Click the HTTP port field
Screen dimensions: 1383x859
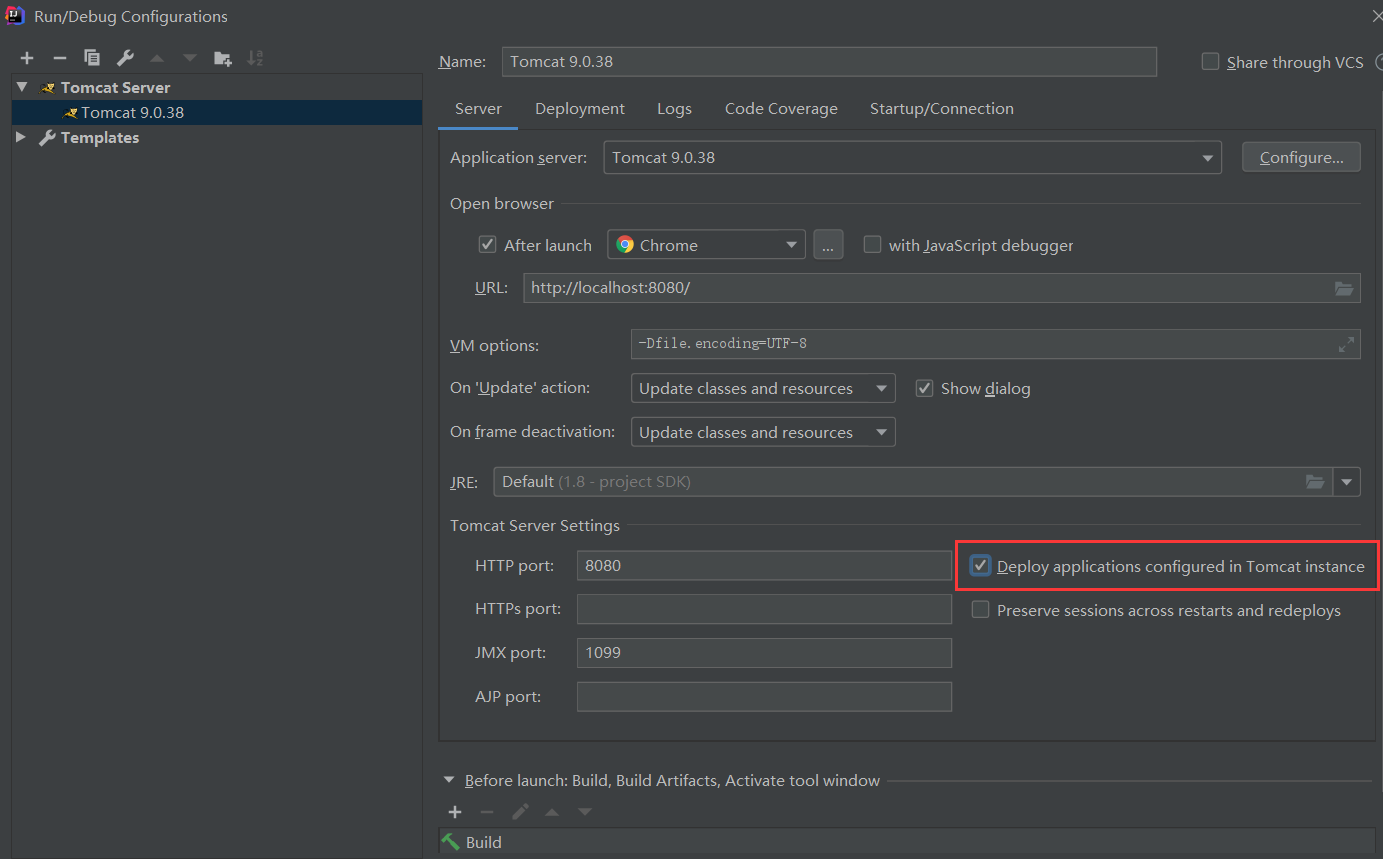click(764, 566)
